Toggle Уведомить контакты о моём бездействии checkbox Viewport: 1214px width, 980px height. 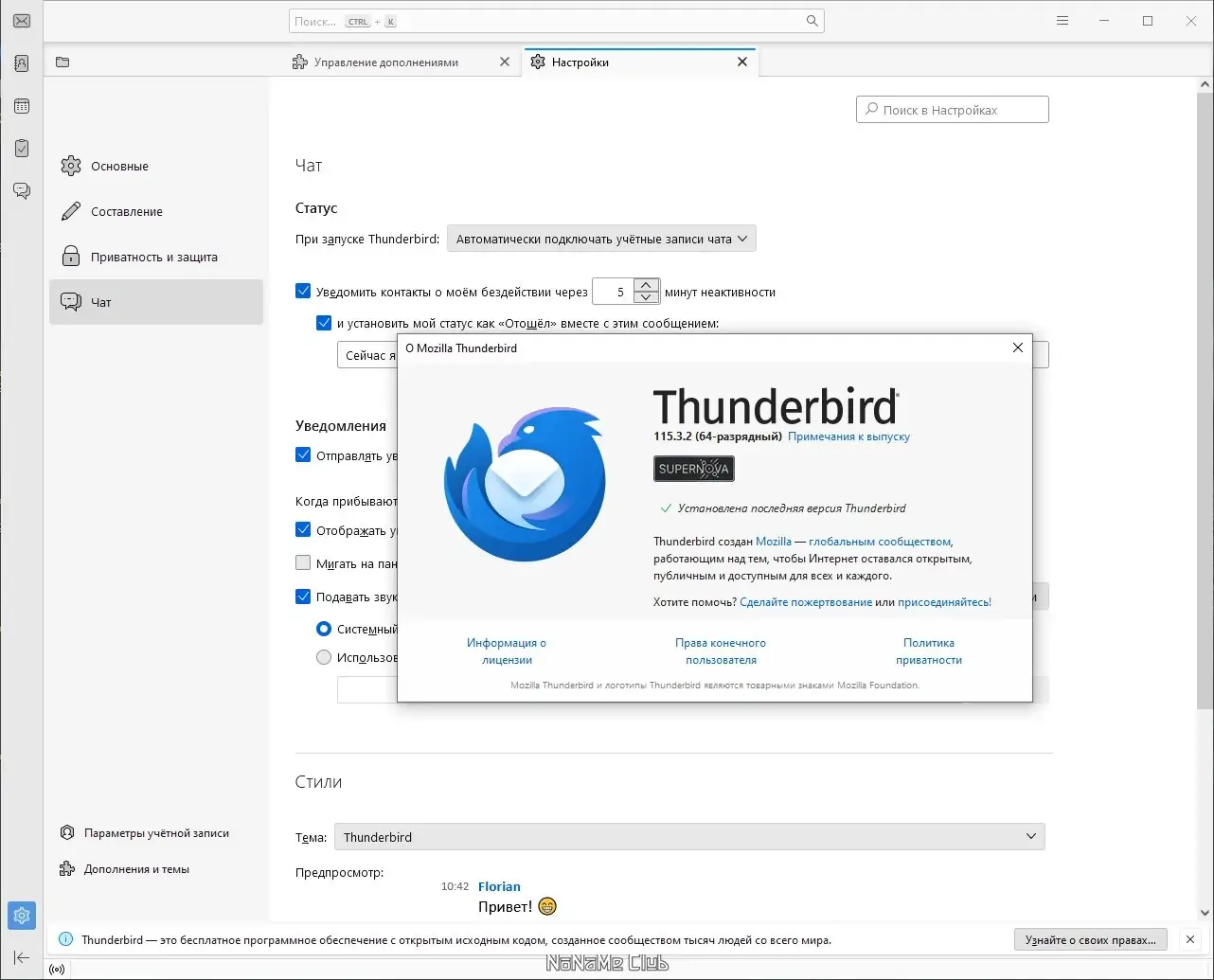[303, 292]
